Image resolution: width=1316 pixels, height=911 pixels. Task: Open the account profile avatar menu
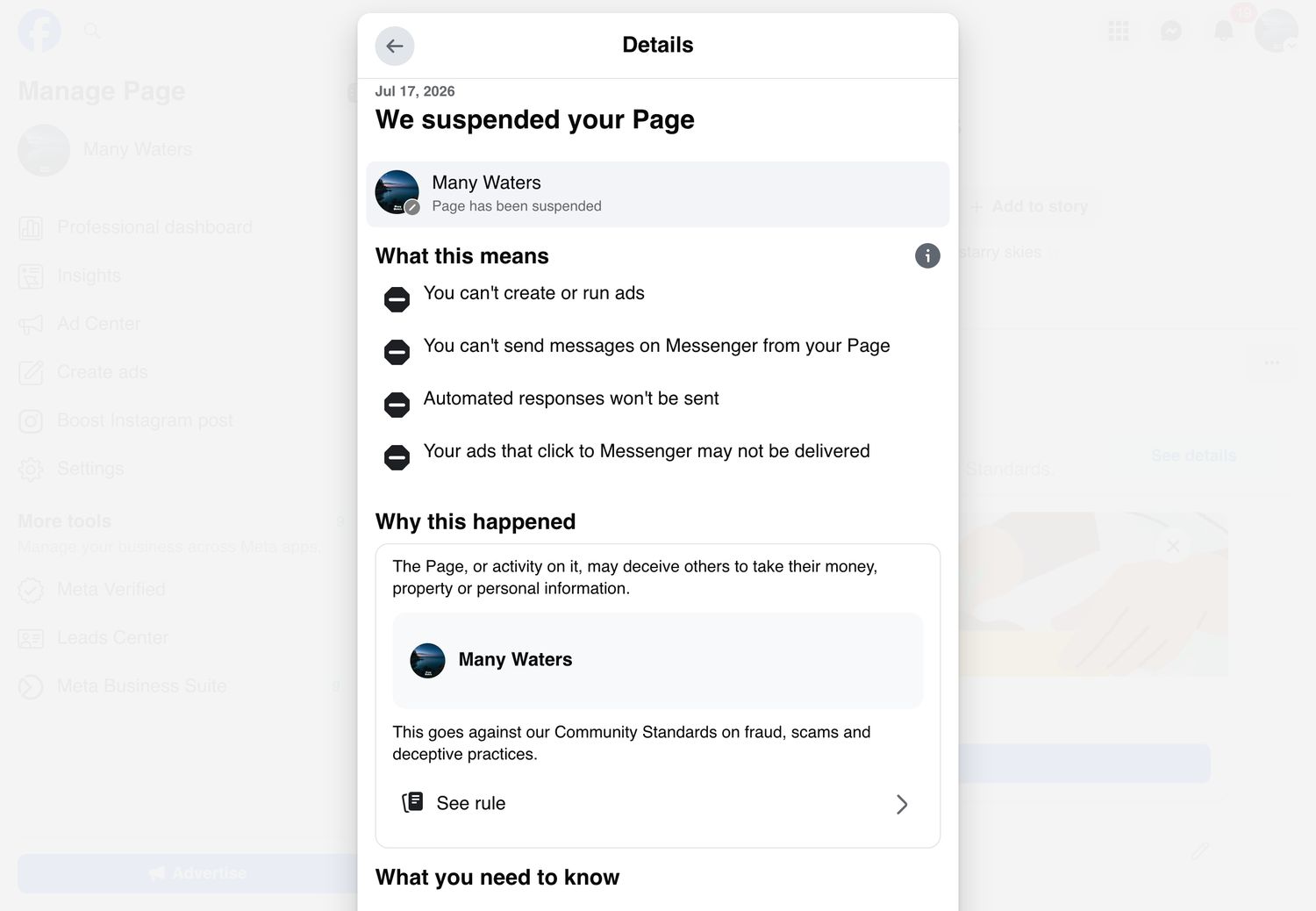1277,31
